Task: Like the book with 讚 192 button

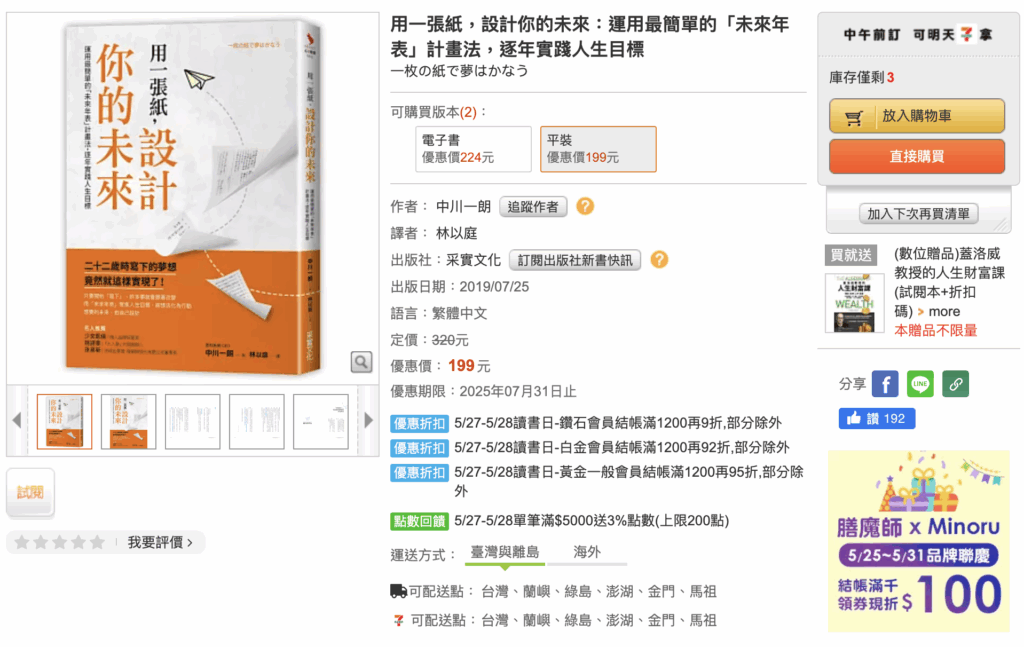Action: 876,418
